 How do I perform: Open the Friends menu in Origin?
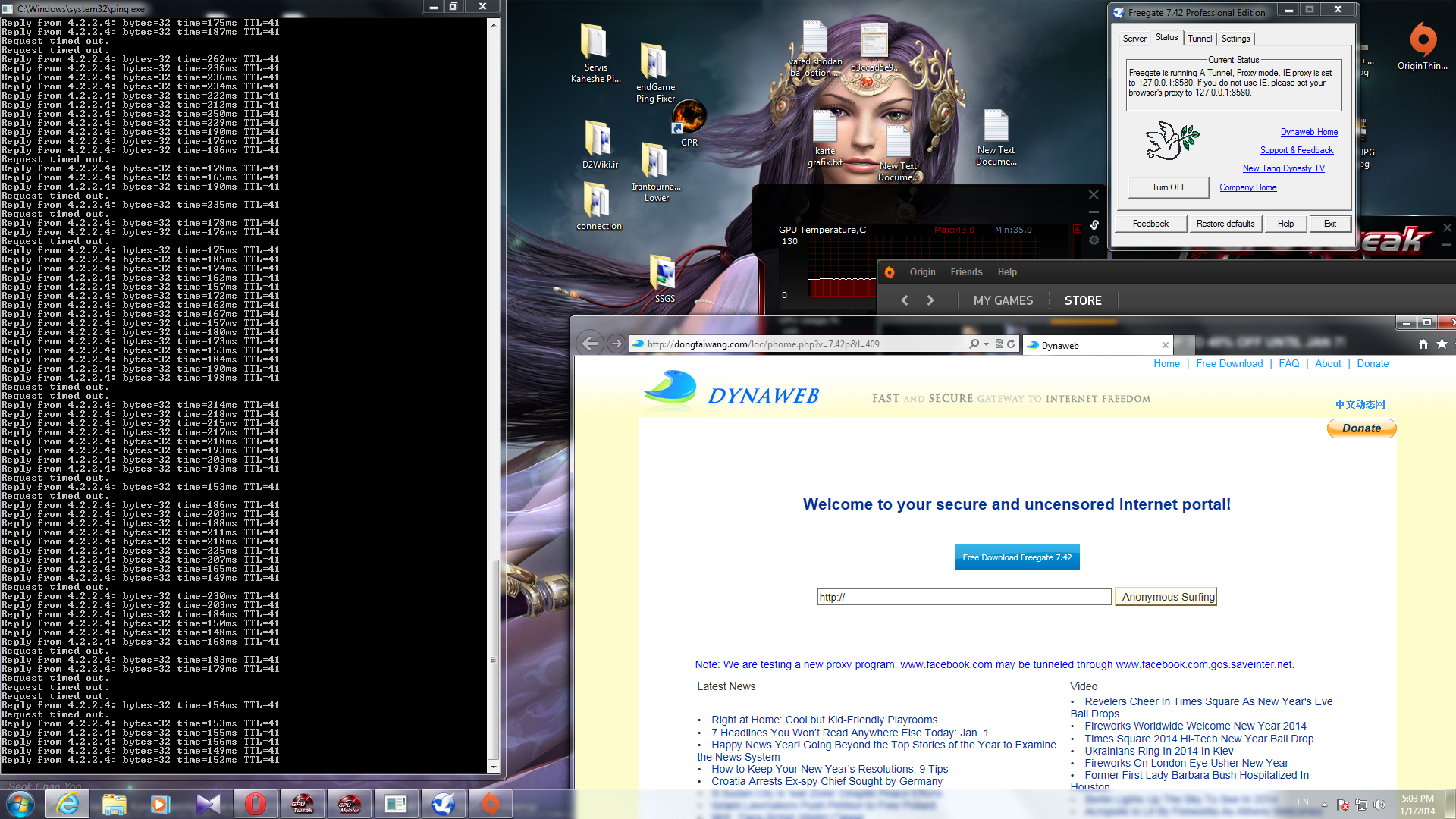tap(966, 272)
